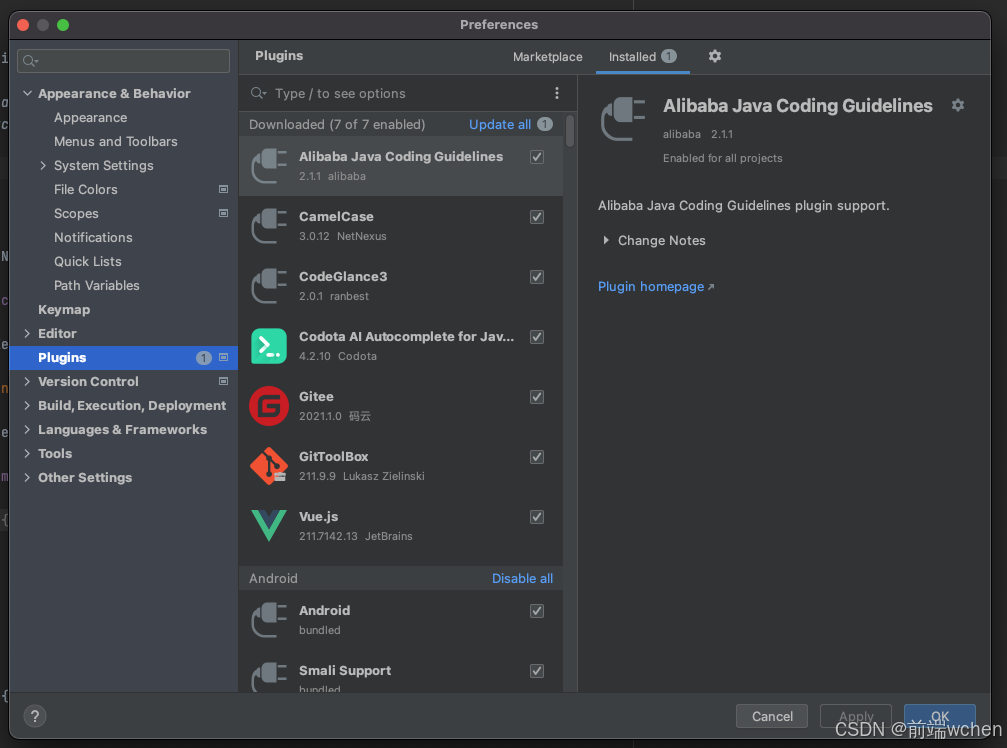This screenshot has width=1007, height=748.
Task: Click the Vue.js plugin logo
Action: point(268,526)
